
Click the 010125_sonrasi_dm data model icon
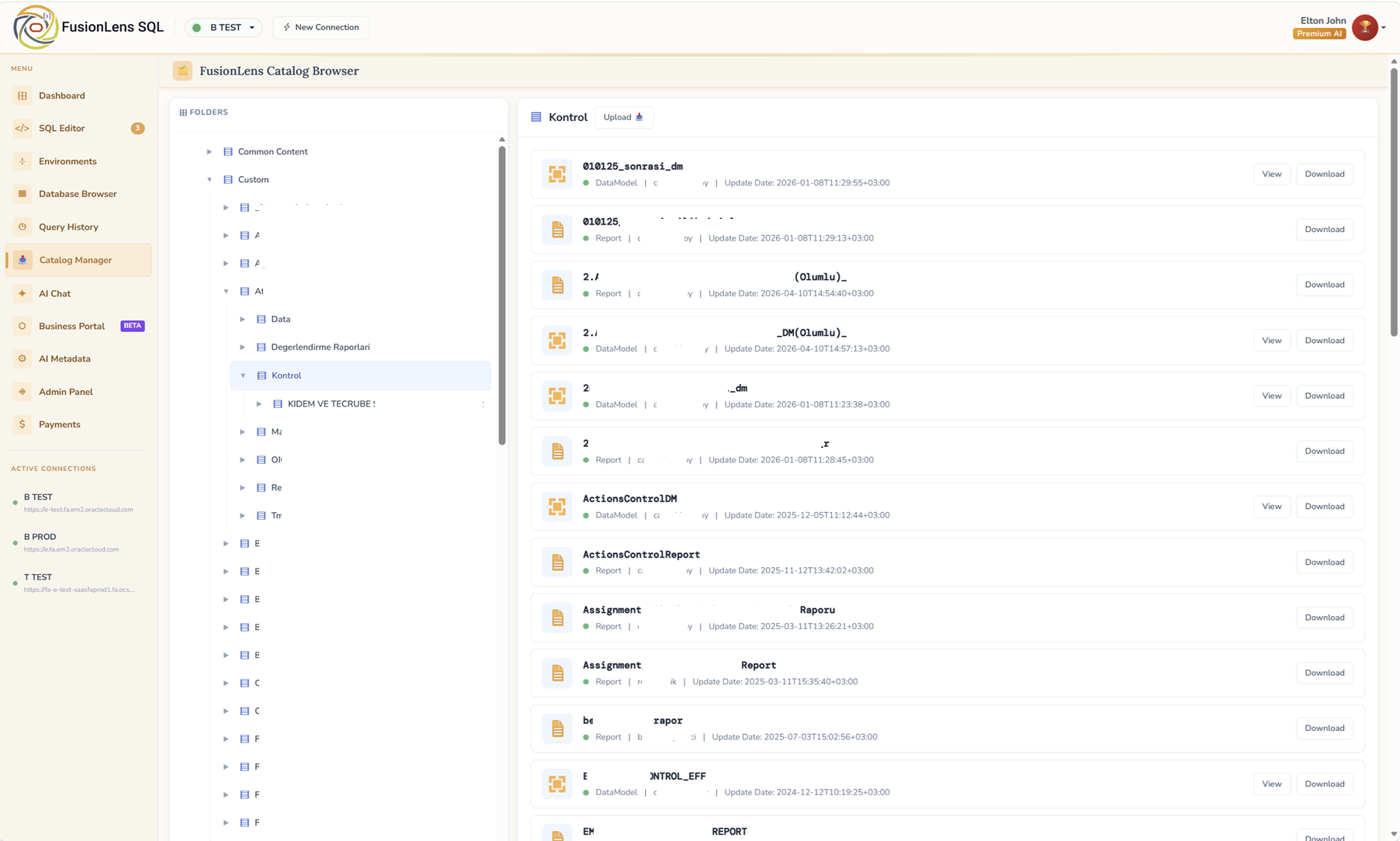coord(557,174)
